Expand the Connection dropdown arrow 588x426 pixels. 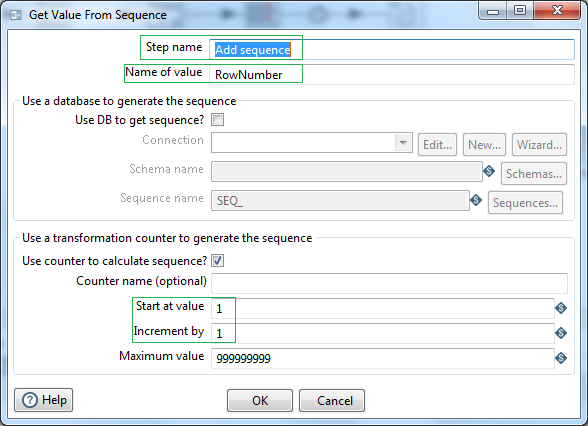pos(403,142)
